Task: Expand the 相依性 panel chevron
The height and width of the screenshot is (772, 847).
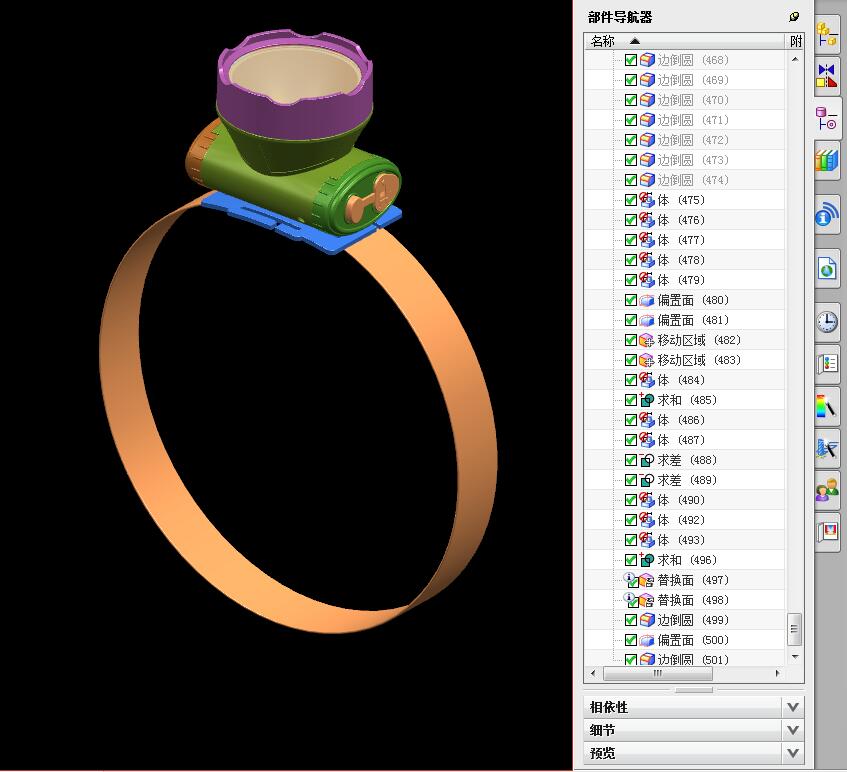Action: click(x=792, y=707)
